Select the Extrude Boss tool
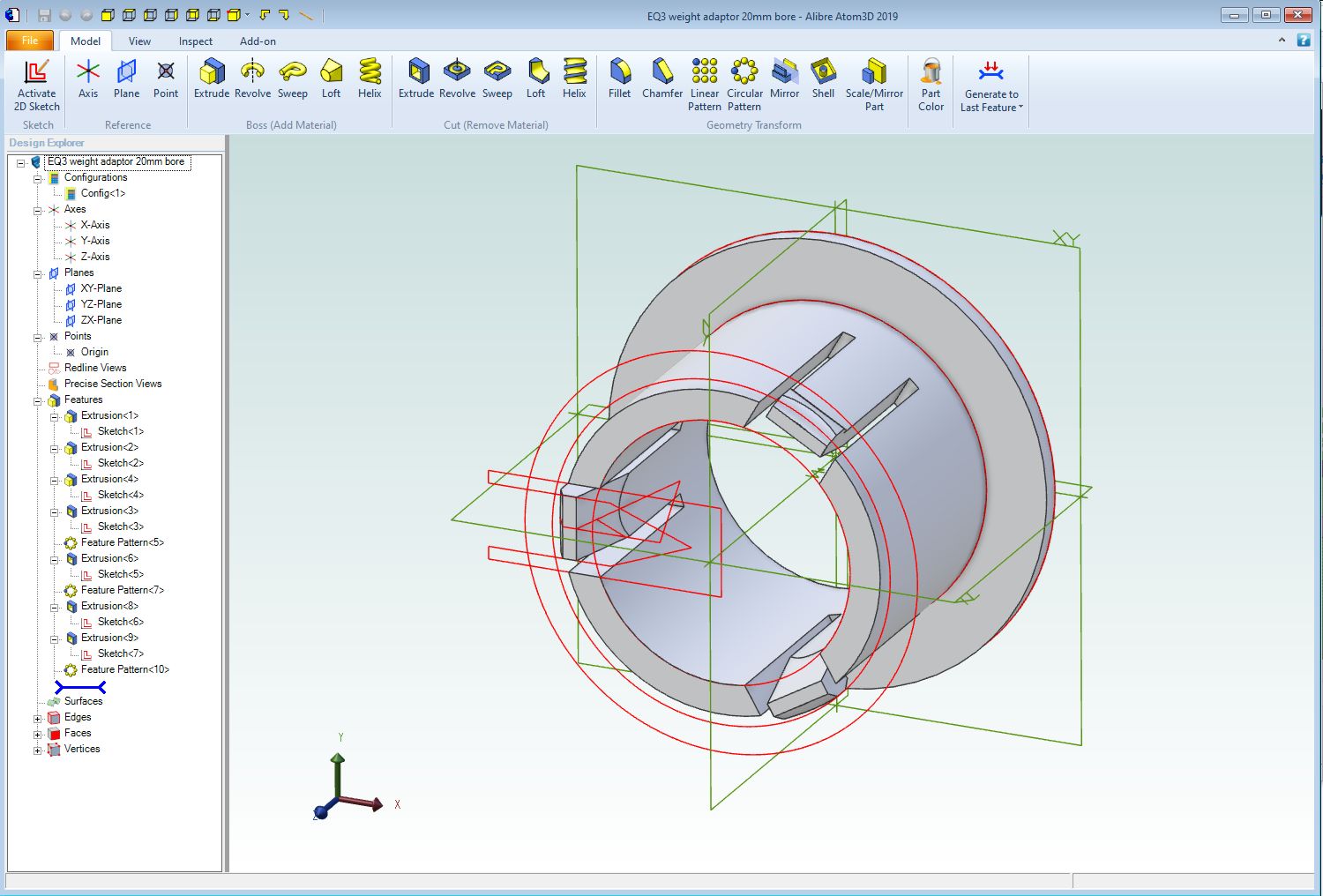 coord(212,79)
